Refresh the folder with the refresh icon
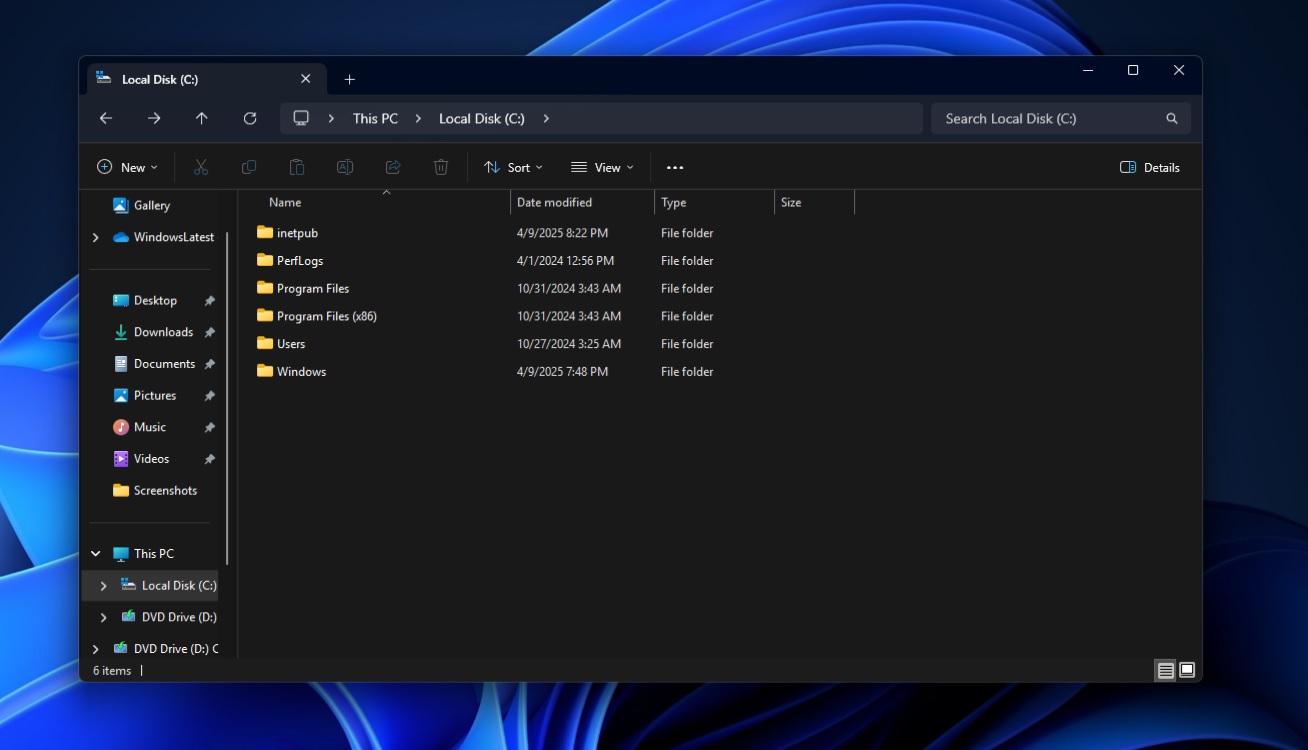This screenshot has height=750, width=1308. (x=250, y=118)
